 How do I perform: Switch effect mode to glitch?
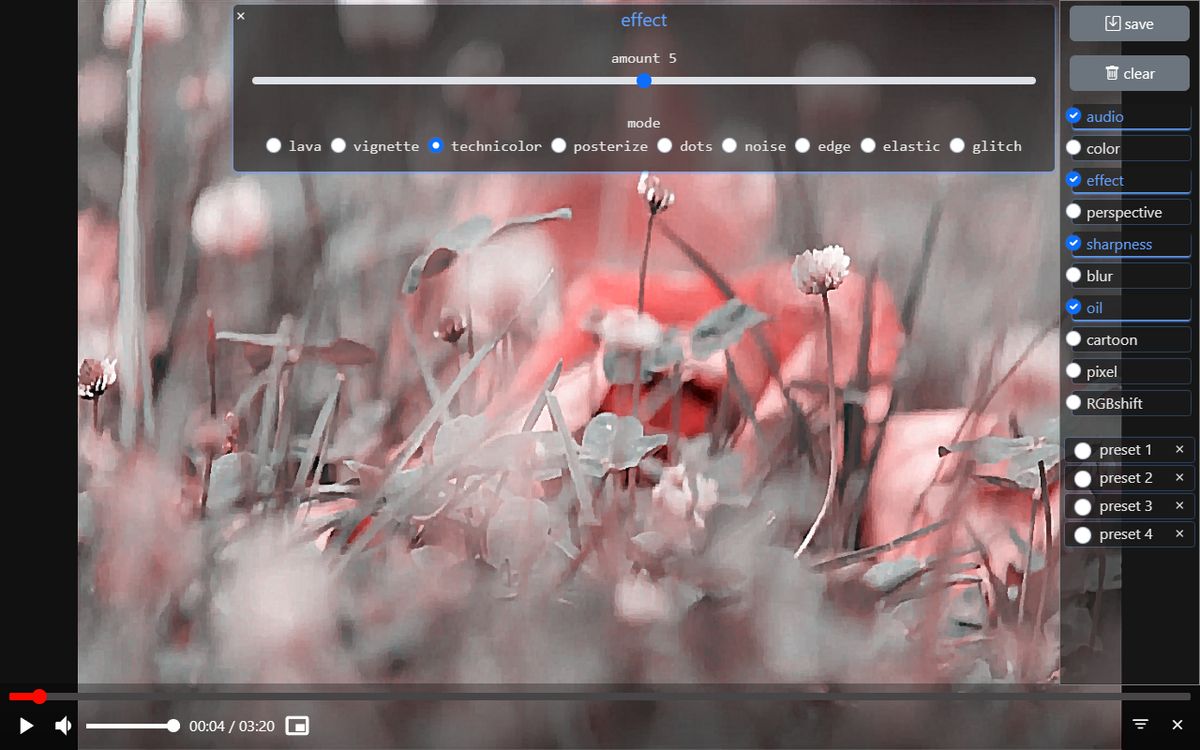(x=957, y=145)
